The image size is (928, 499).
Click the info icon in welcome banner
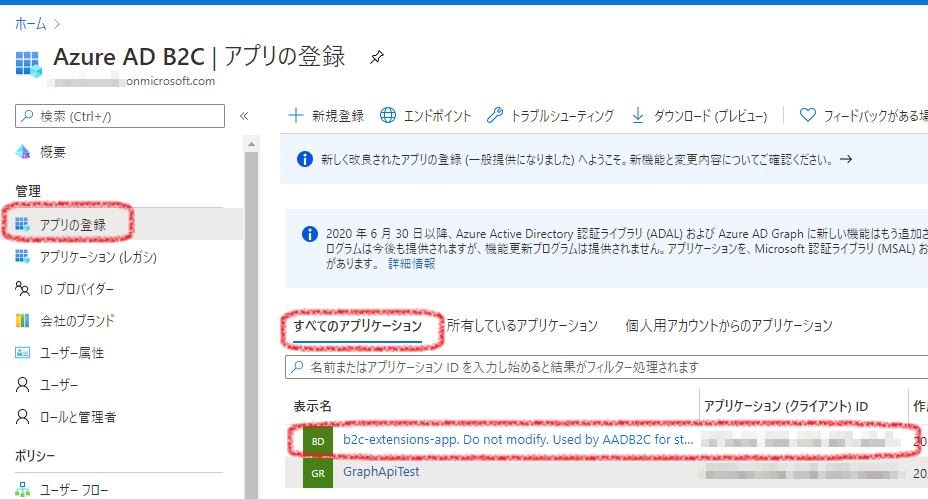[305, 159]
